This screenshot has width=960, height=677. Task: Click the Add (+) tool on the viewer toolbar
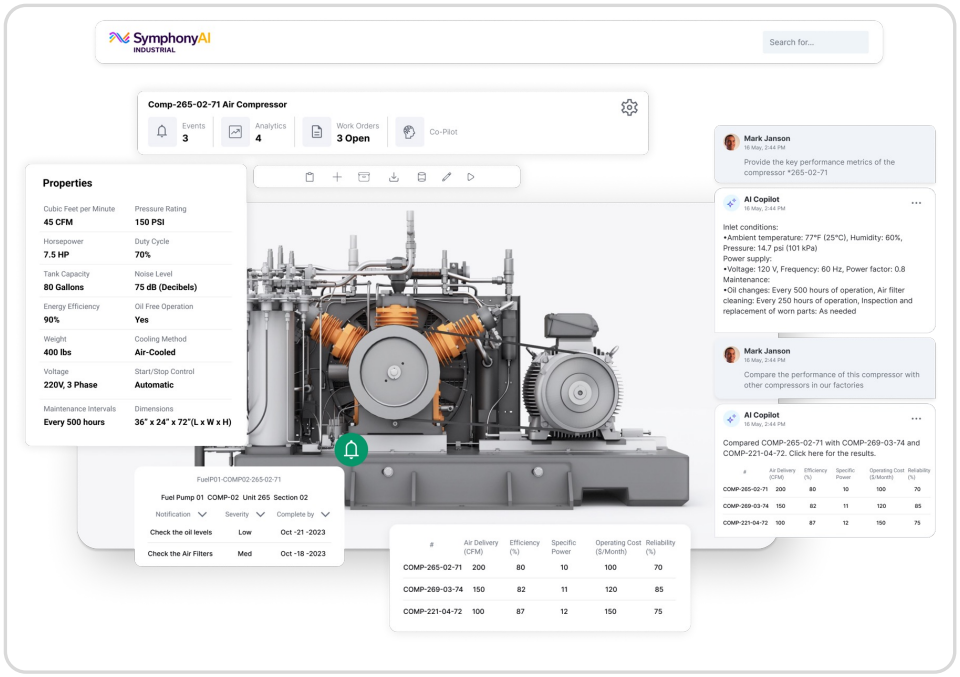point(337,177)
